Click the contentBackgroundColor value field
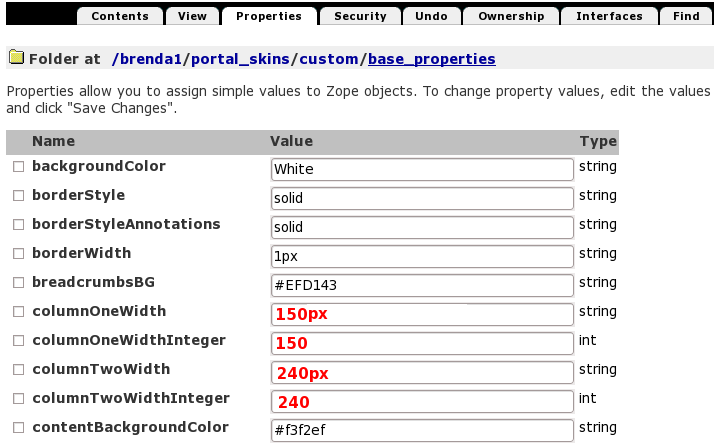722x446 pixels. pyautogui.click(x=422, y=430)
